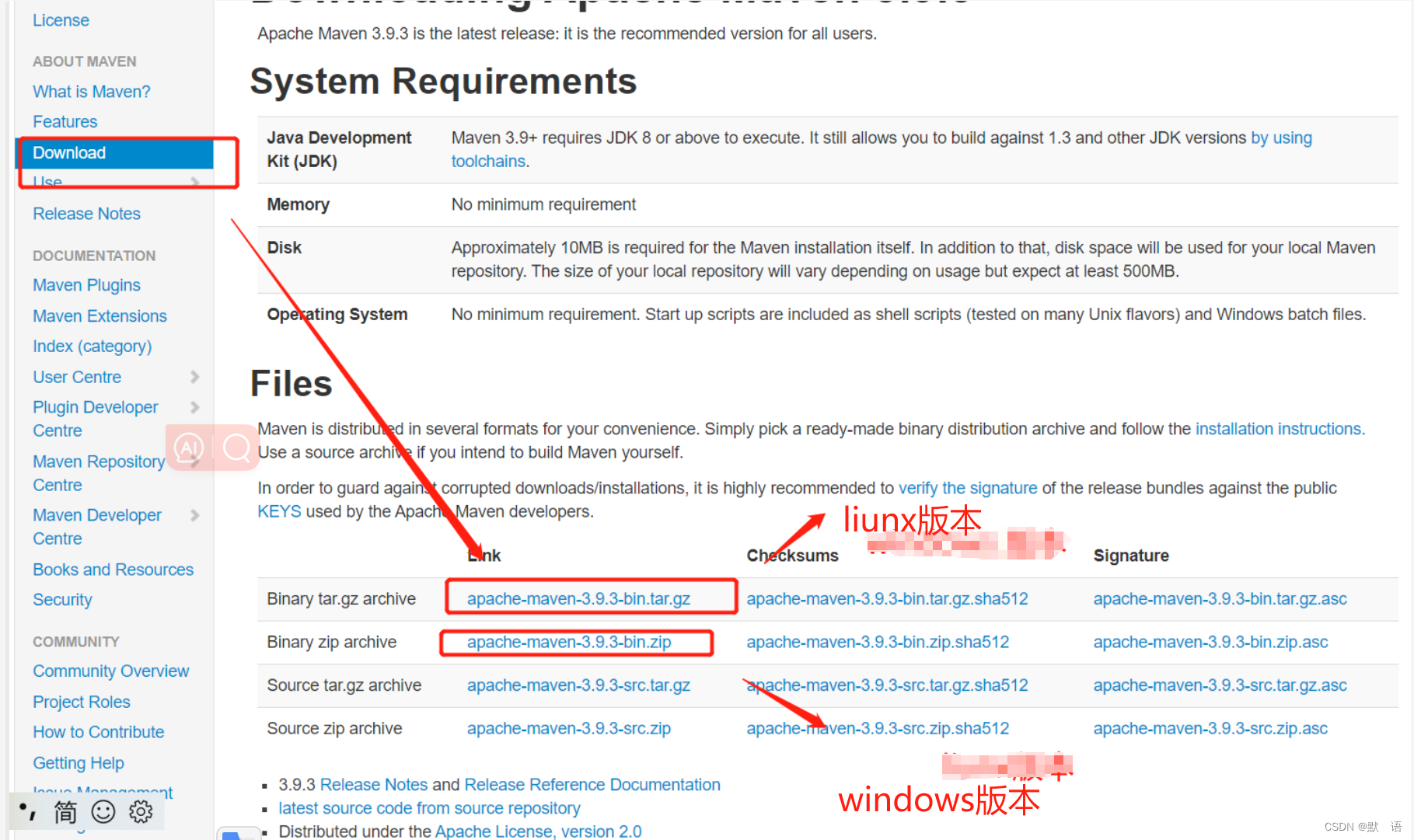Open Community Overview link
This screenshot has width=1414, height=840.
click(x=111, y=671)
